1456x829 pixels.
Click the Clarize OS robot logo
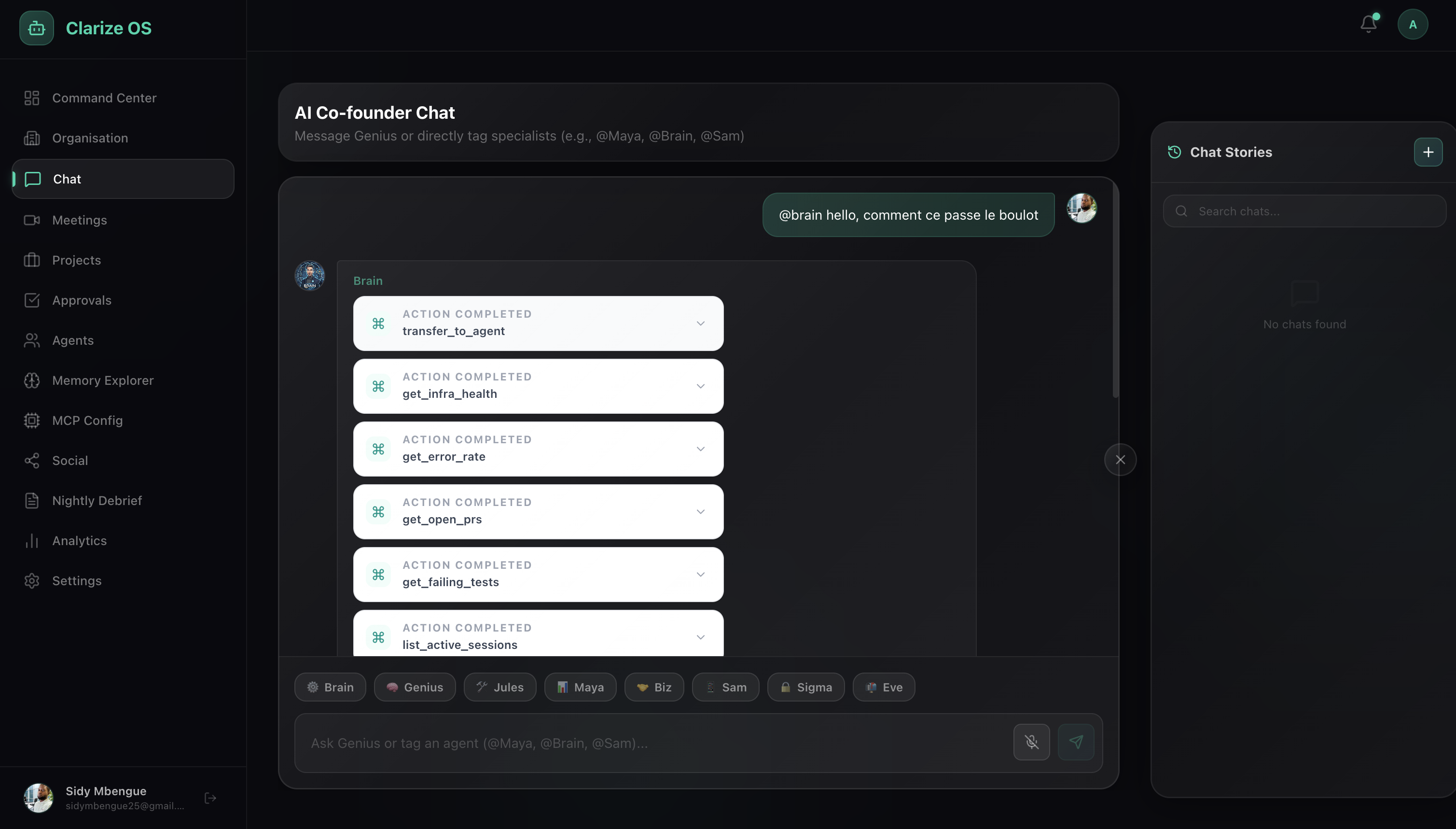(x=36, y=28)
